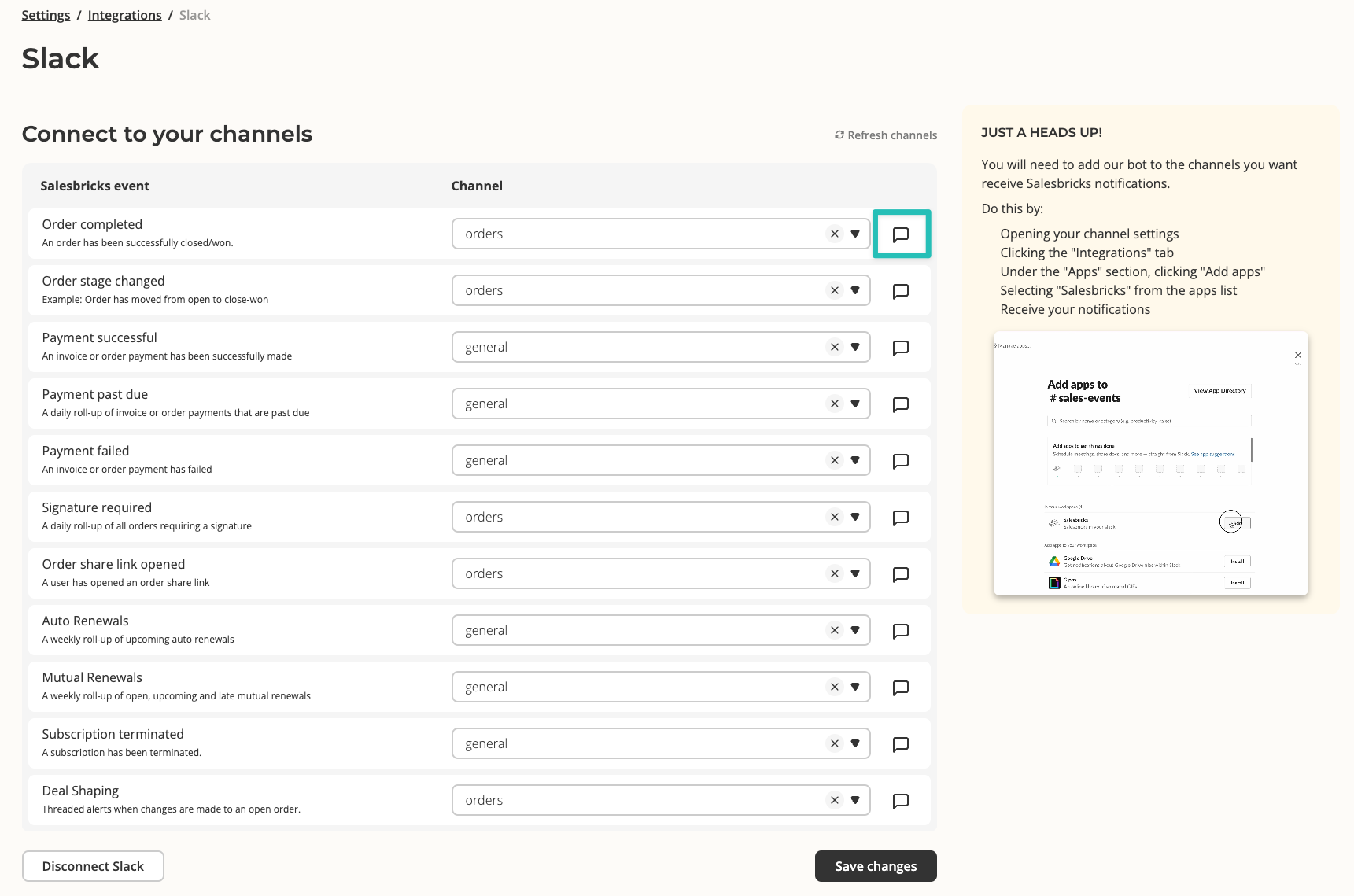
Task: Open channel dropdown arrow for Payment failed
Action: (x=855, y=460)
